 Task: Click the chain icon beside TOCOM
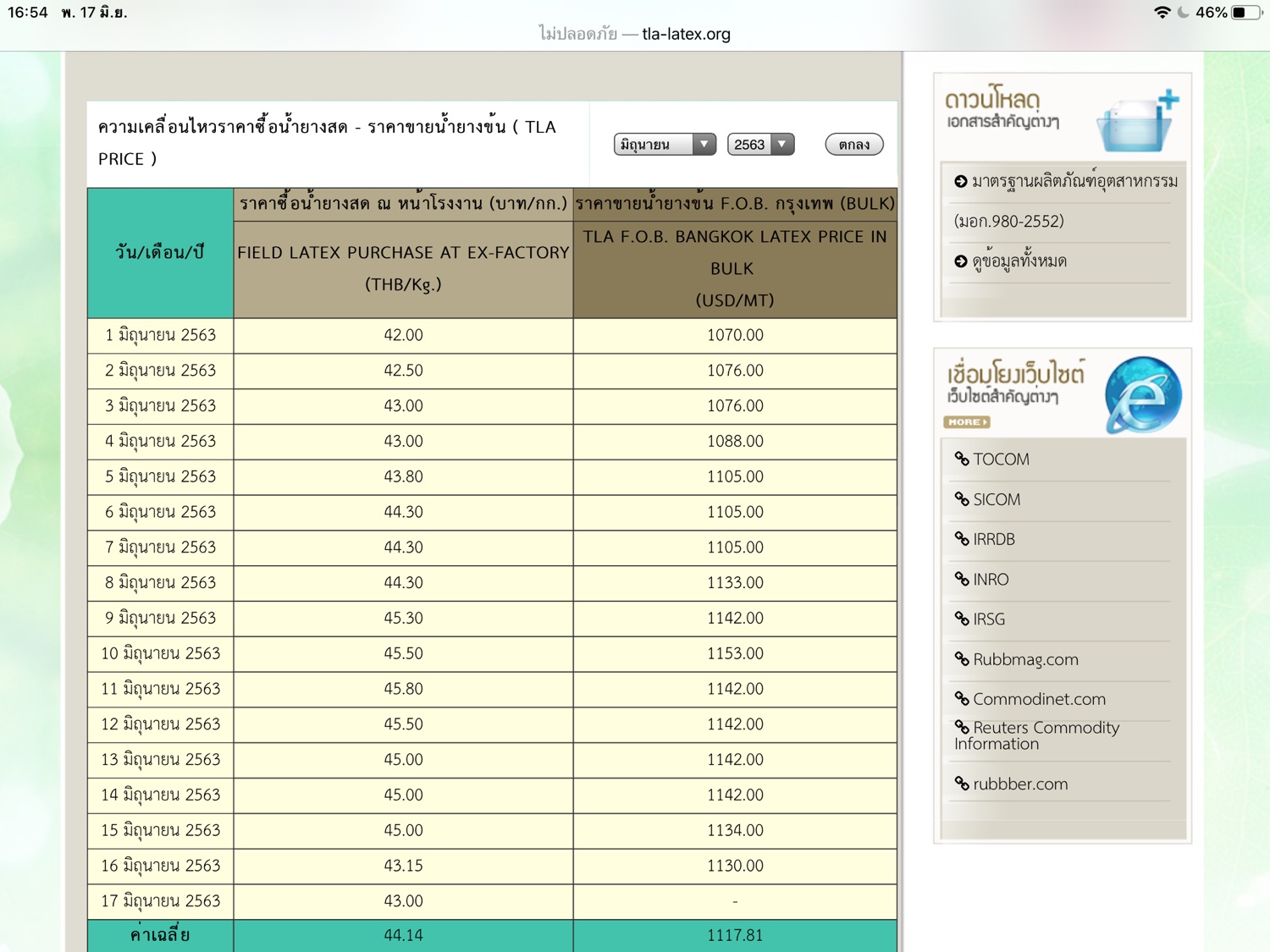click(962, 459)
